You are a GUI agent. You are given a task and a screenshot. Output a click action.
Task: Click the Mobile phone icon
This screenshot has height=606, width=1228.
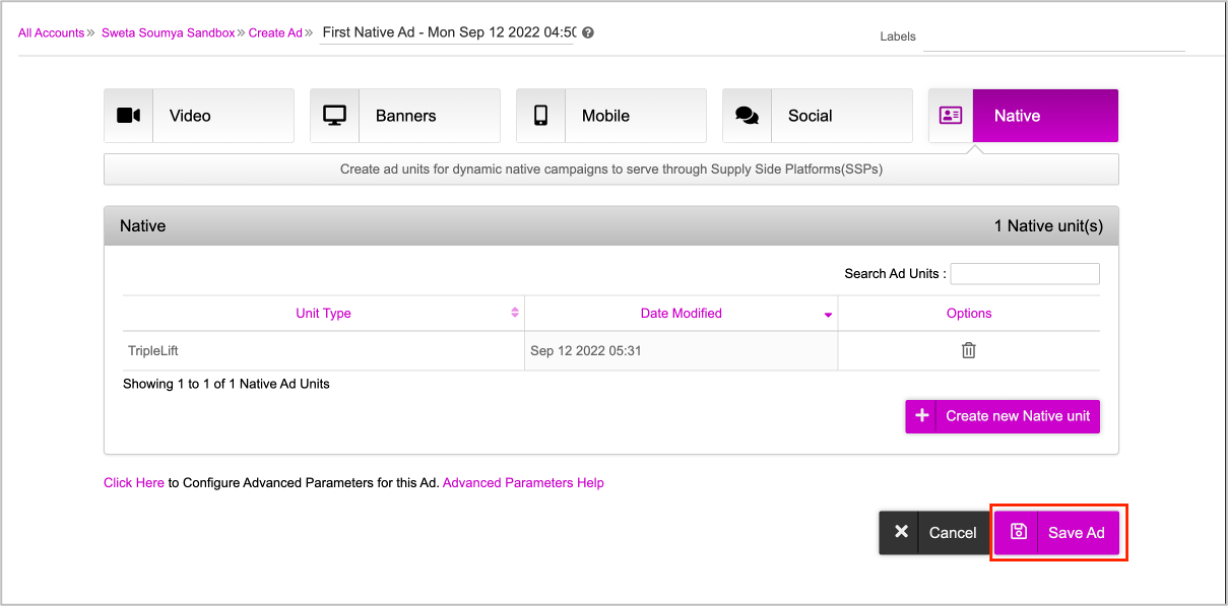[x=541, y=116]
